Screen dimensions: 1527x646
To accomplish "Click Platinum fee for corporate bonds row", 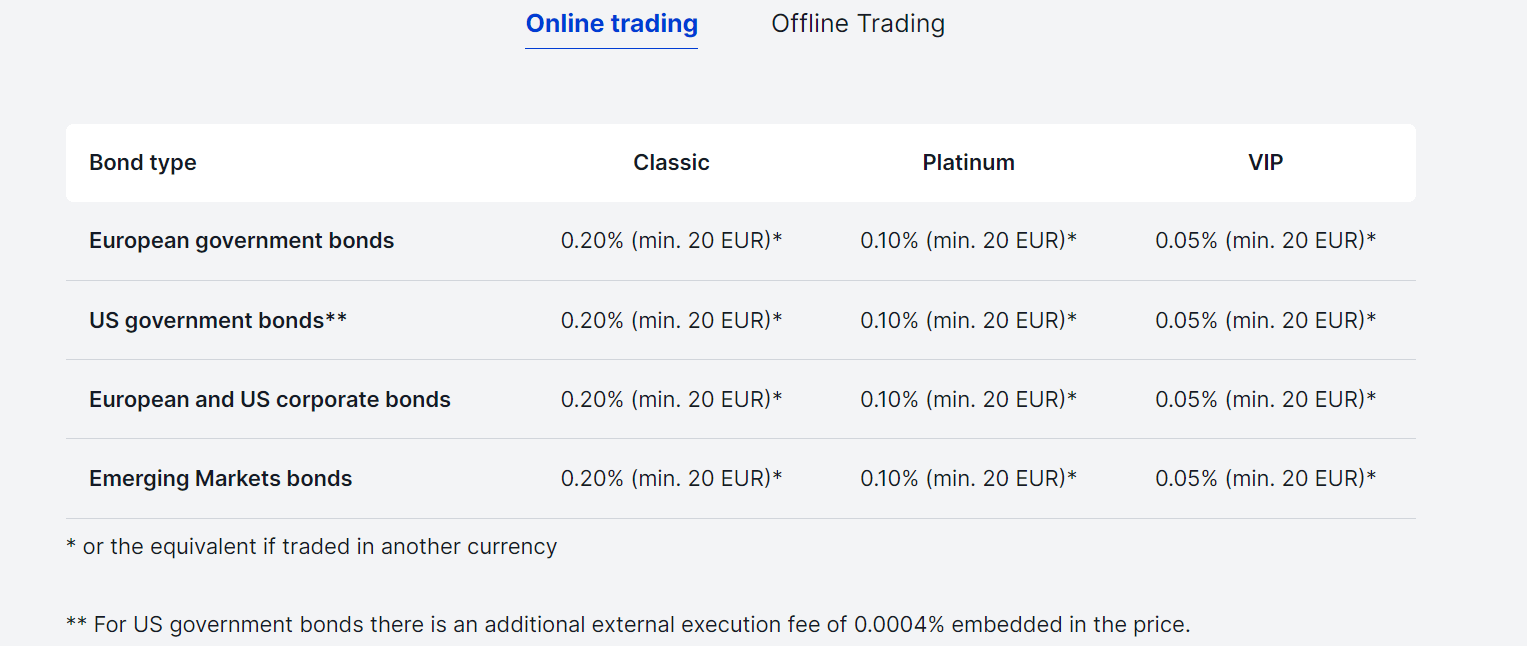I will pyautogui.click(x=969, y=400).
